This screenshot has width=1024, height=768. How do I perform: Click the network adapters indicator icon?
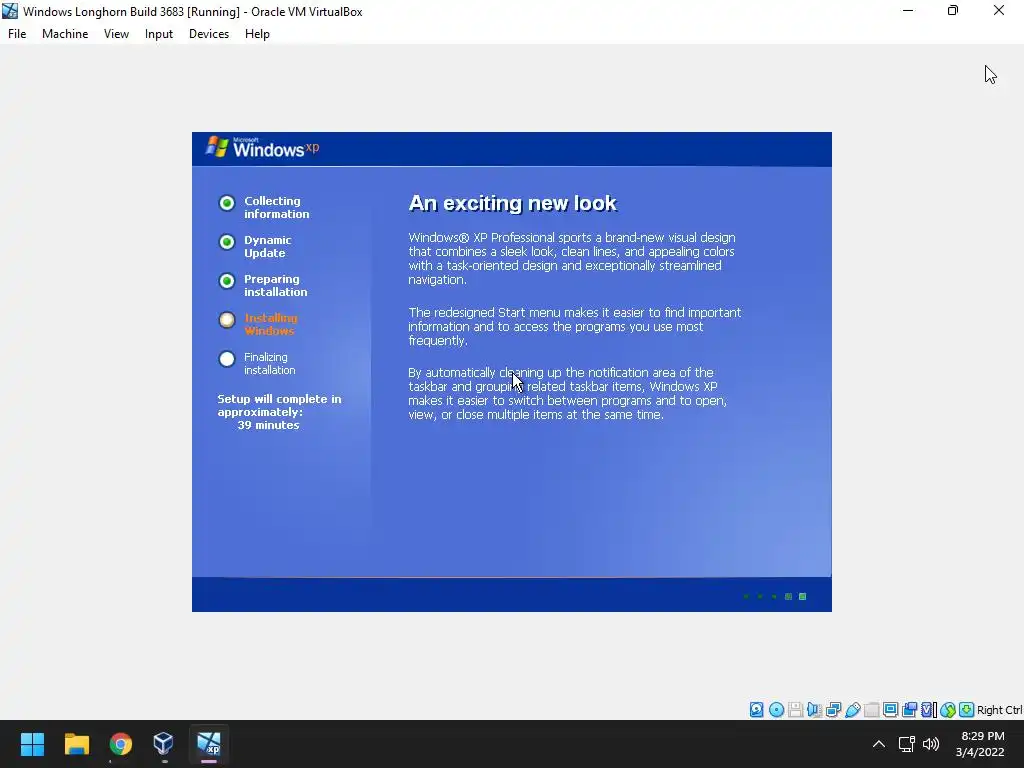[833, 709]
